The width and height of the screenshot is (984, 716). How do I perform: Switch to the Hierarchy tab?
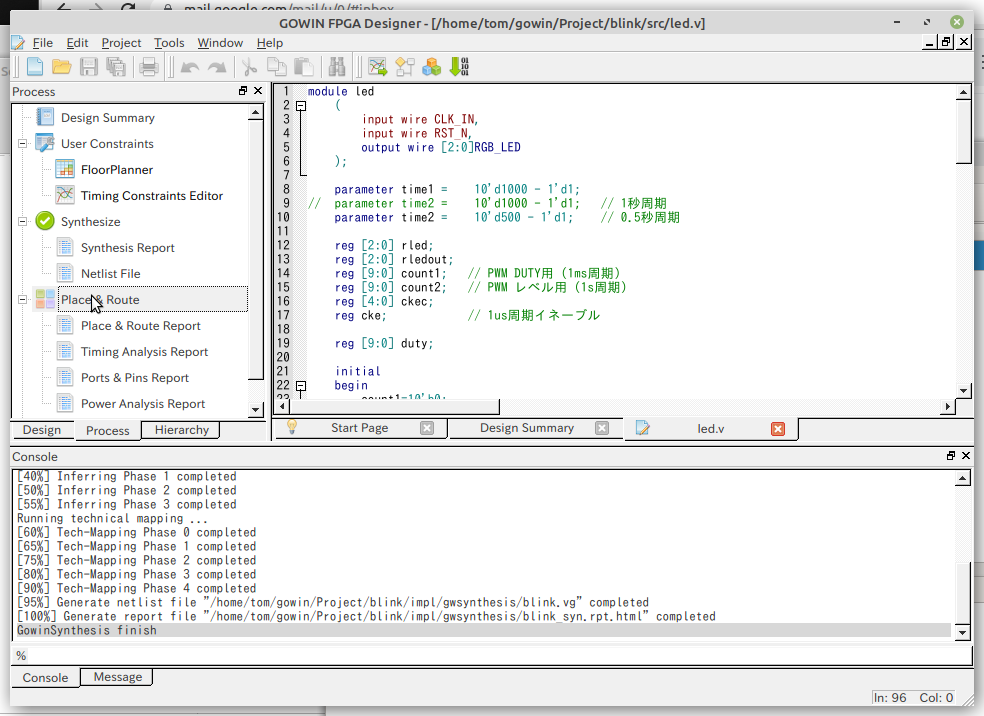pyautogui.click(x=181, y=430)
